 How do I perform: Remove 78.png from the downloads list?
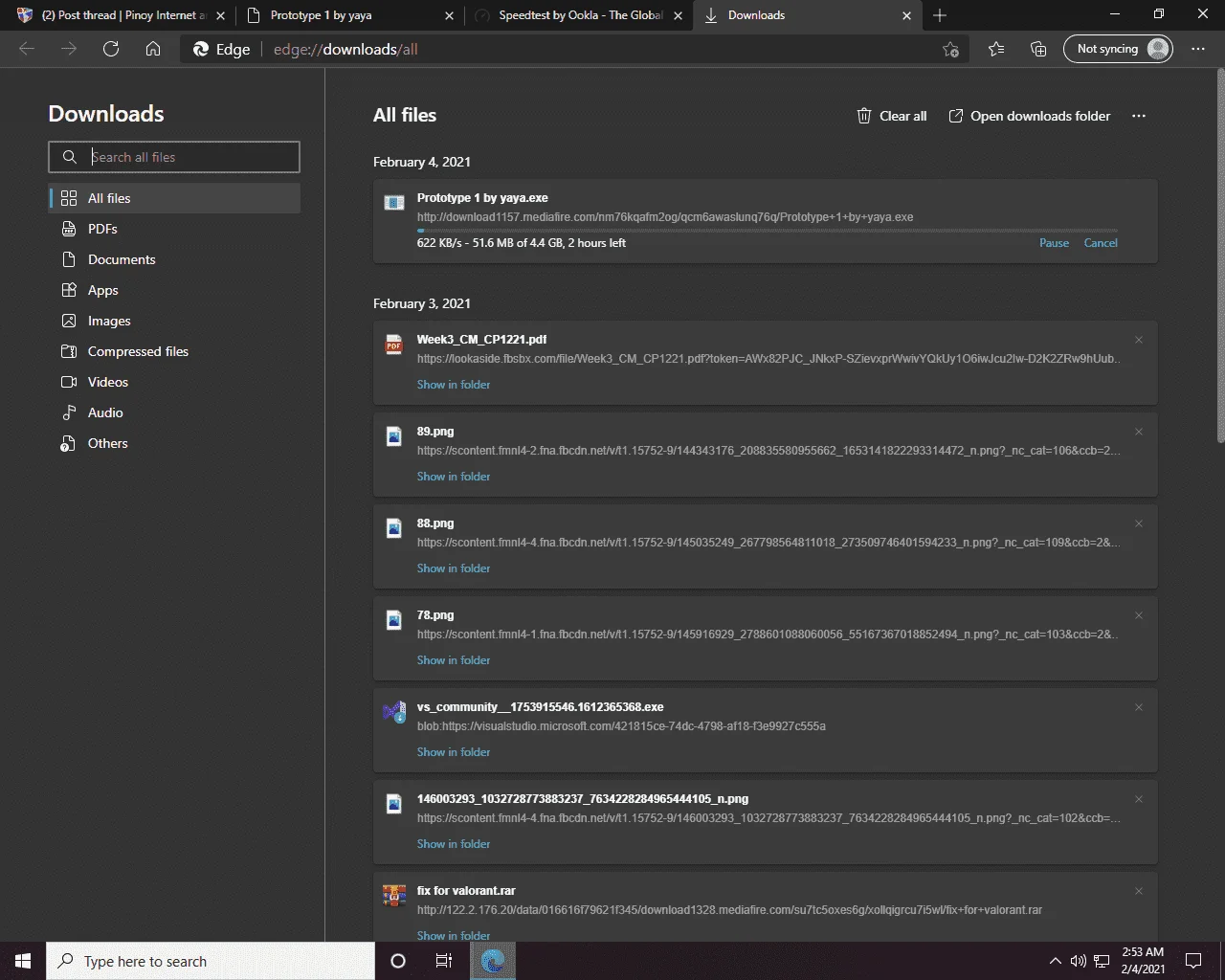pyautogui.click(x=1139, y=615)
